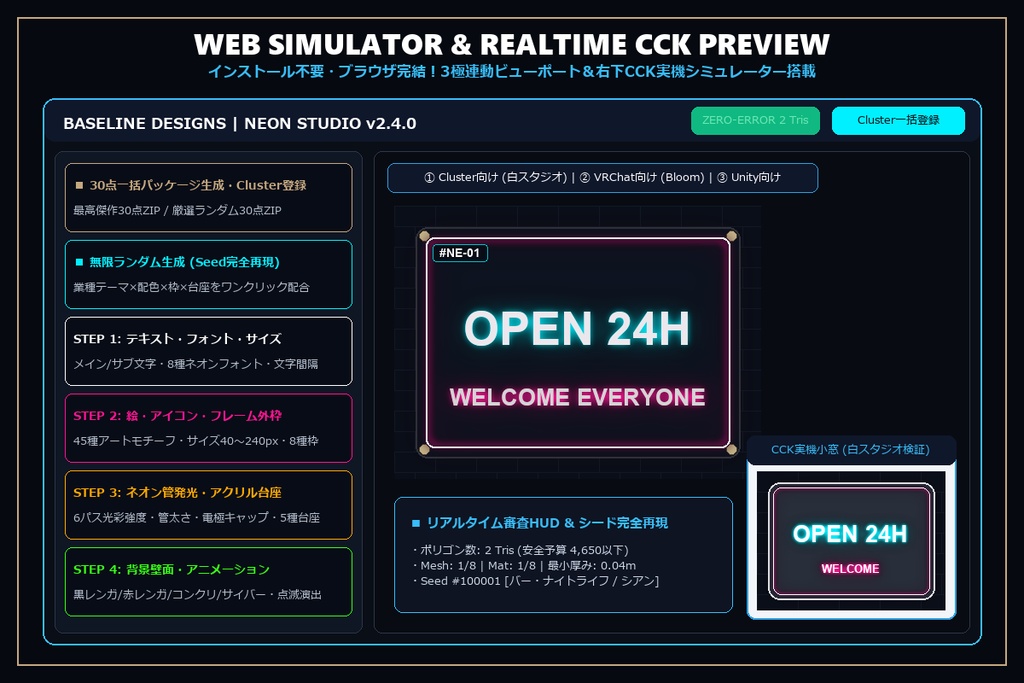Click the cyan square bullet beside 無限ランダム生成
Viewport: 1024px width, 683px height.
(79, 262)
